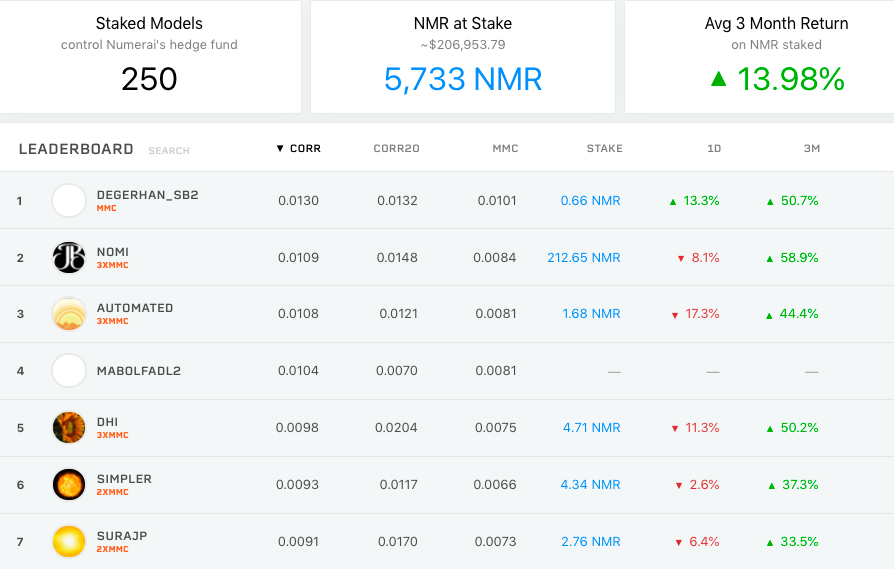
Task: Click NOMI's 212.65 NMR stake
Action: (x=584, y=258)
